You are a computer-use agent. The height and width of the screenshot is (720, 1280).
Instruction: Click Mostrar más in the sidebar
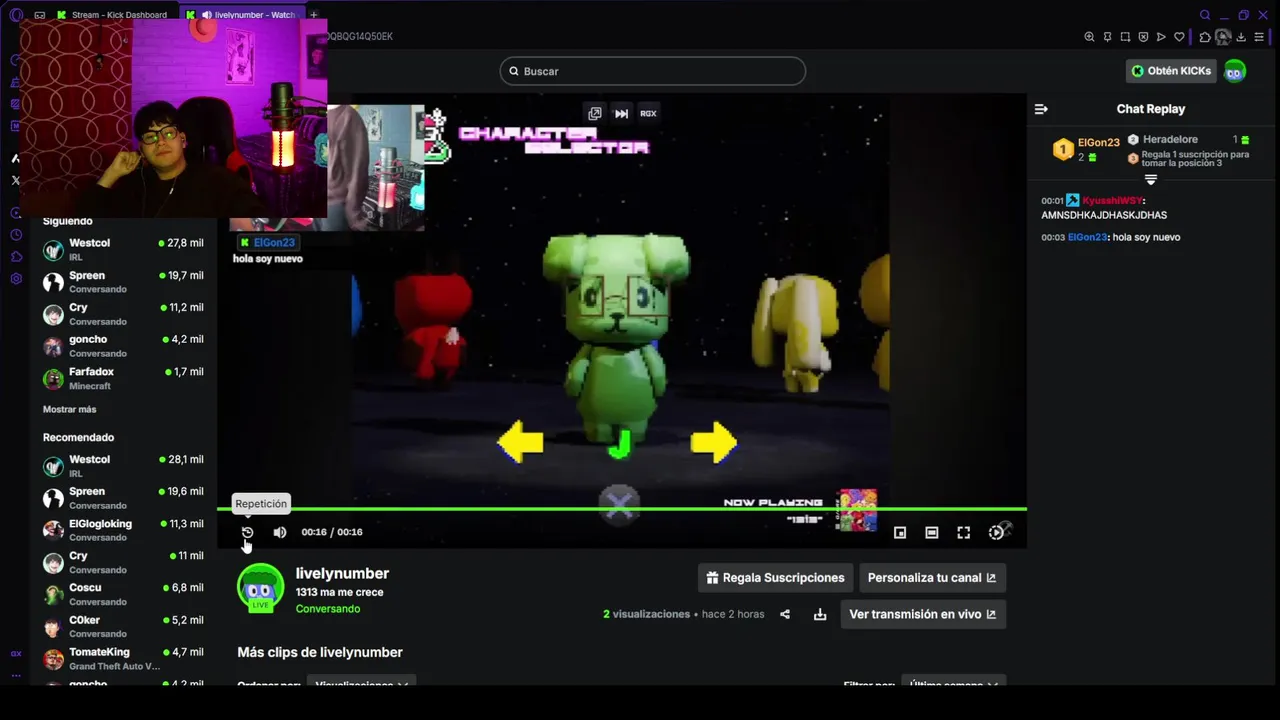pos(70,409)
